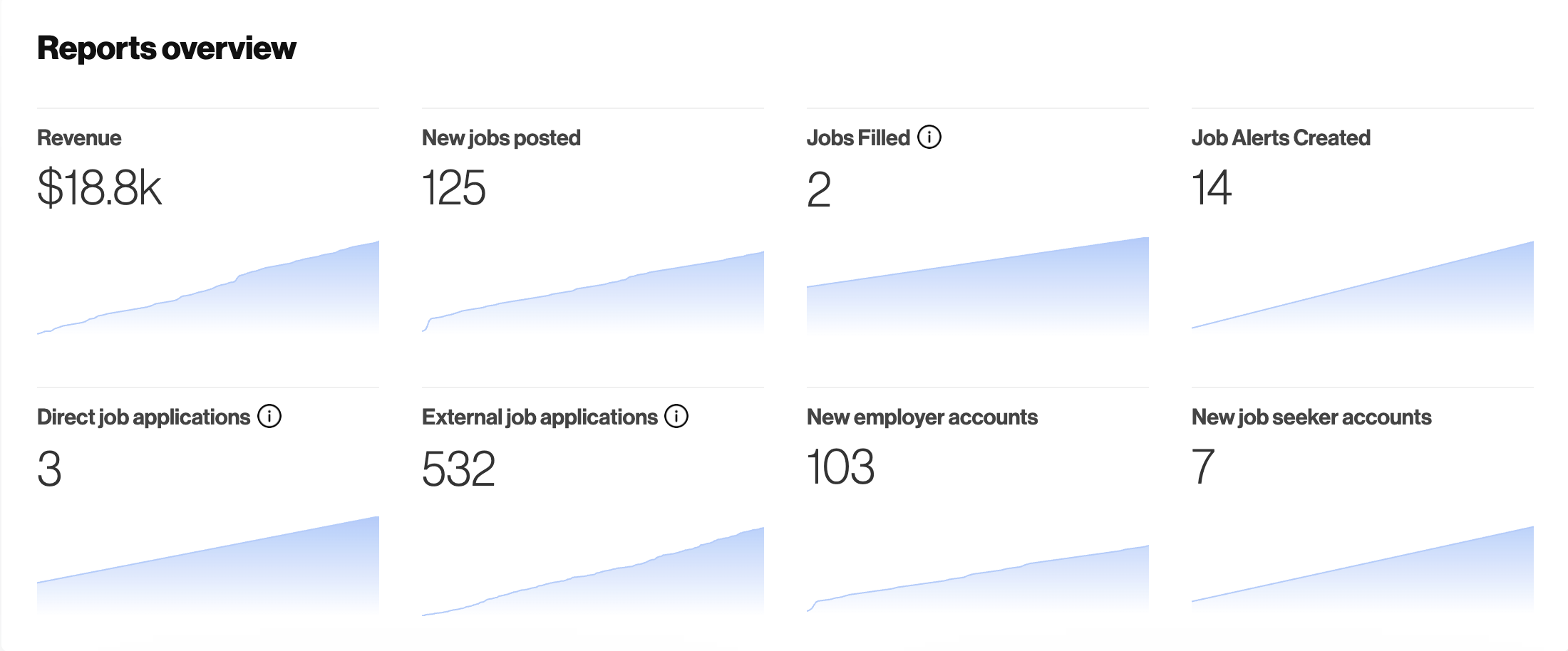Click the Direct job applications info icon

[268, 416]
